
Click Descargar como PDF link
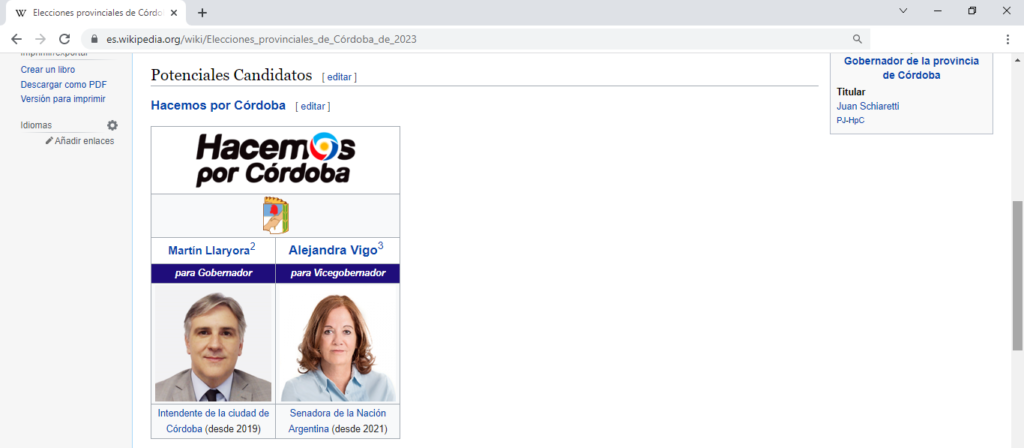pos(63,84)
